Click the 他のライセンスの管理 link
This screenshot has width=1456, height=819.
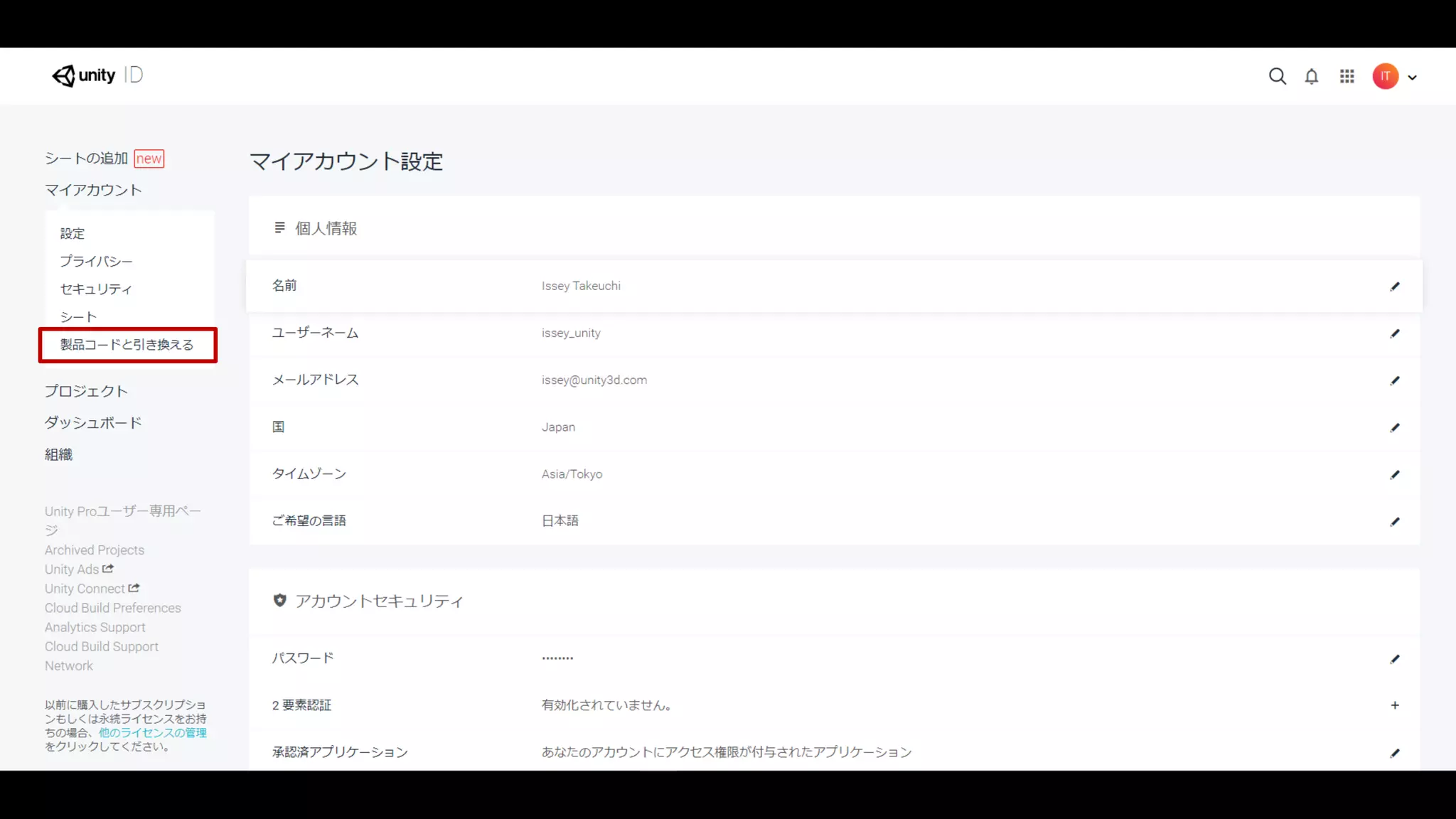[x=152, y=732]
